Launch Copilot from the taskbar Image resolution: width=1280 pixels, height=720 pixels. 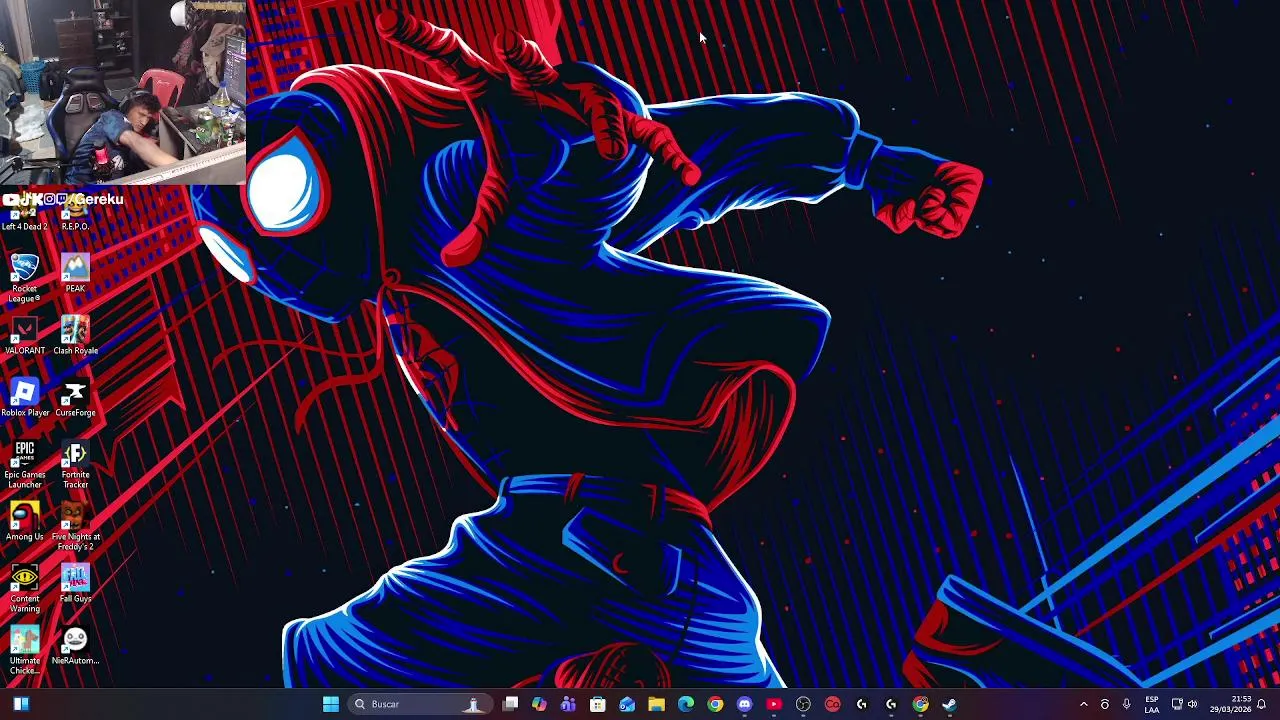(x=539, y=704)
